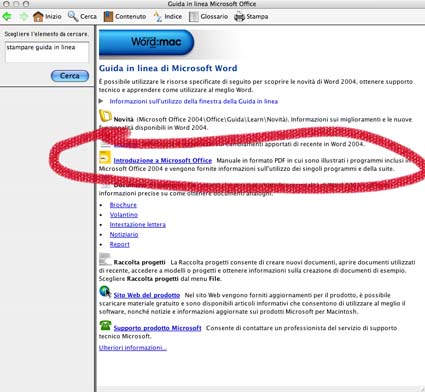Open the Contenuto book icon
The width and height of the screenshot is (425, 392).
(x=108, y=16)
